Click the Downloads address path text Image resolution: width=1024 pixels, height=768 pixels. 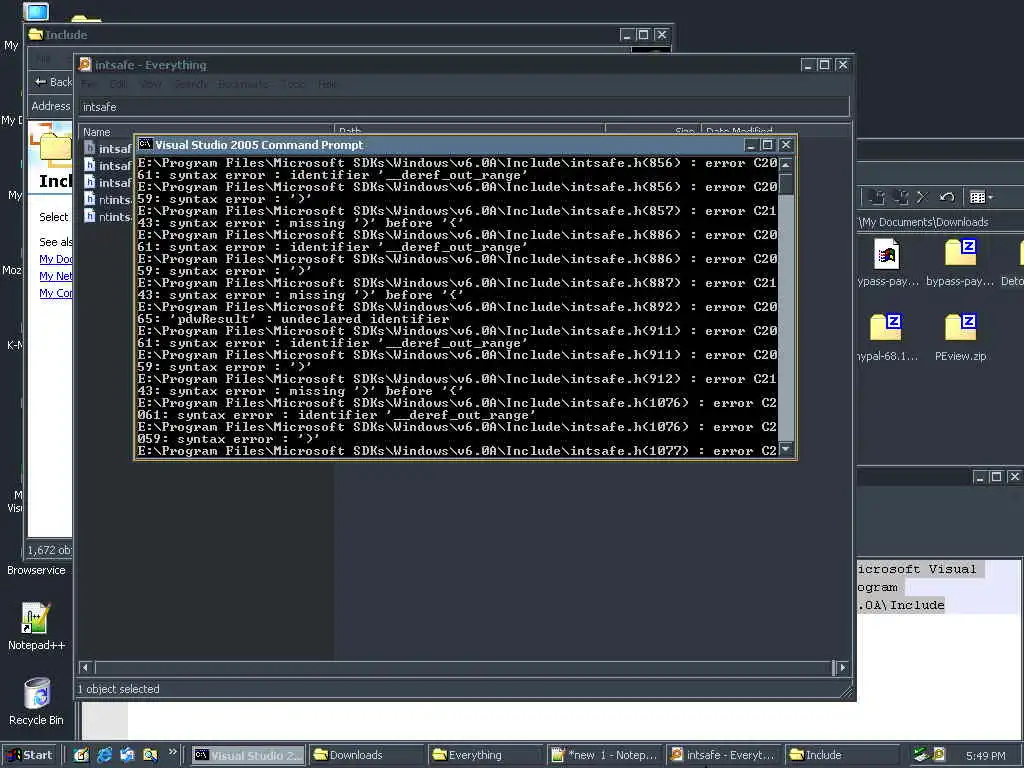924,222
